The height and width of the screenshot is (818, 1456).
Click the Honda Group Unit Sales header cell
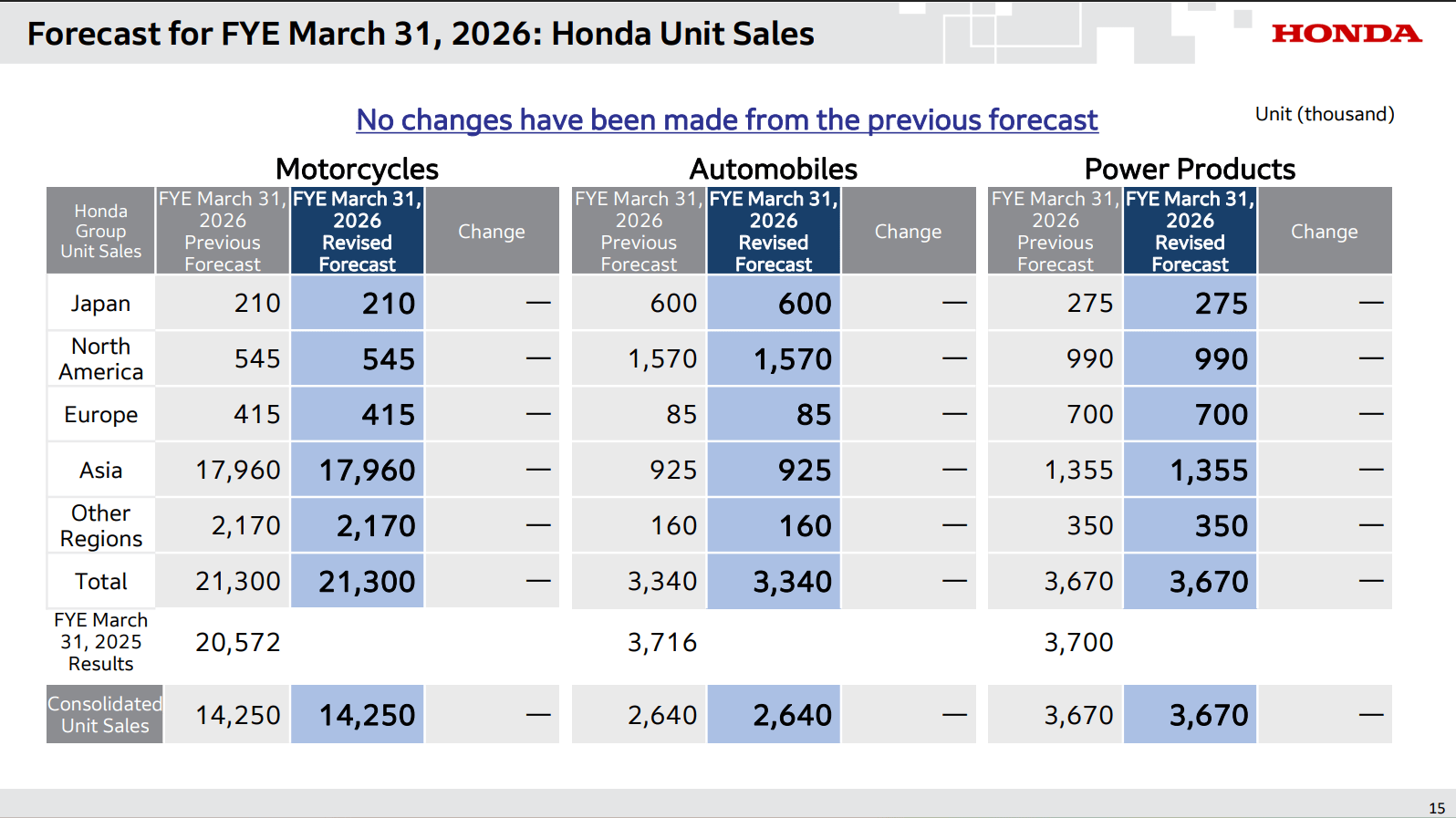click(x=100, y=231)
